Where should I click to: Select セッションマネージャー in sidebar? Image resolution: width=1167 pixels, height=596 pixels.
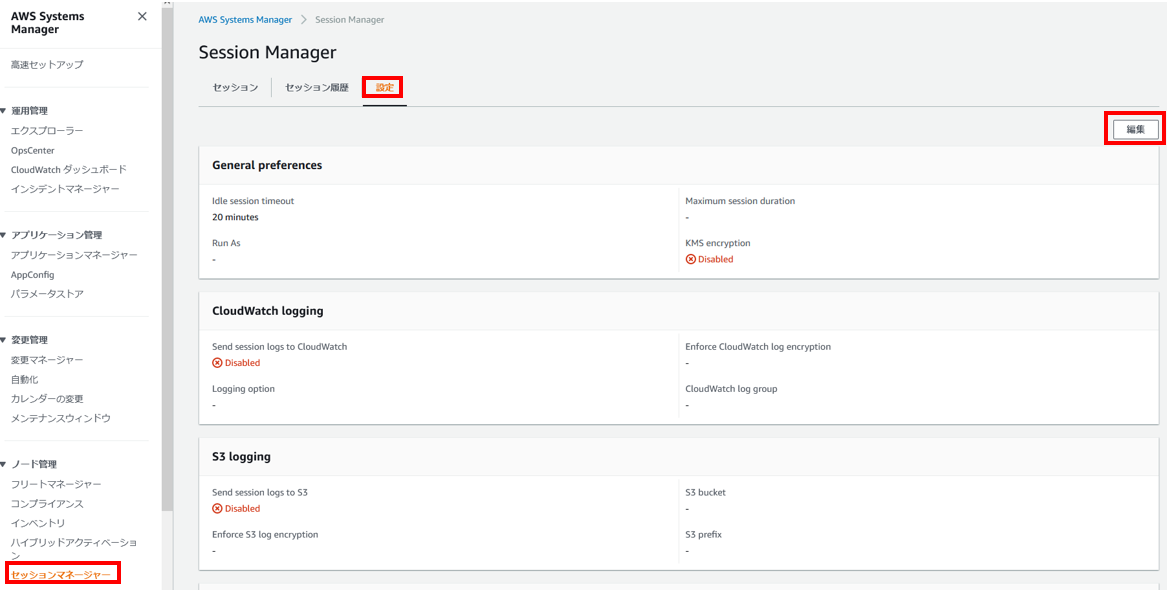click(60, 574)
